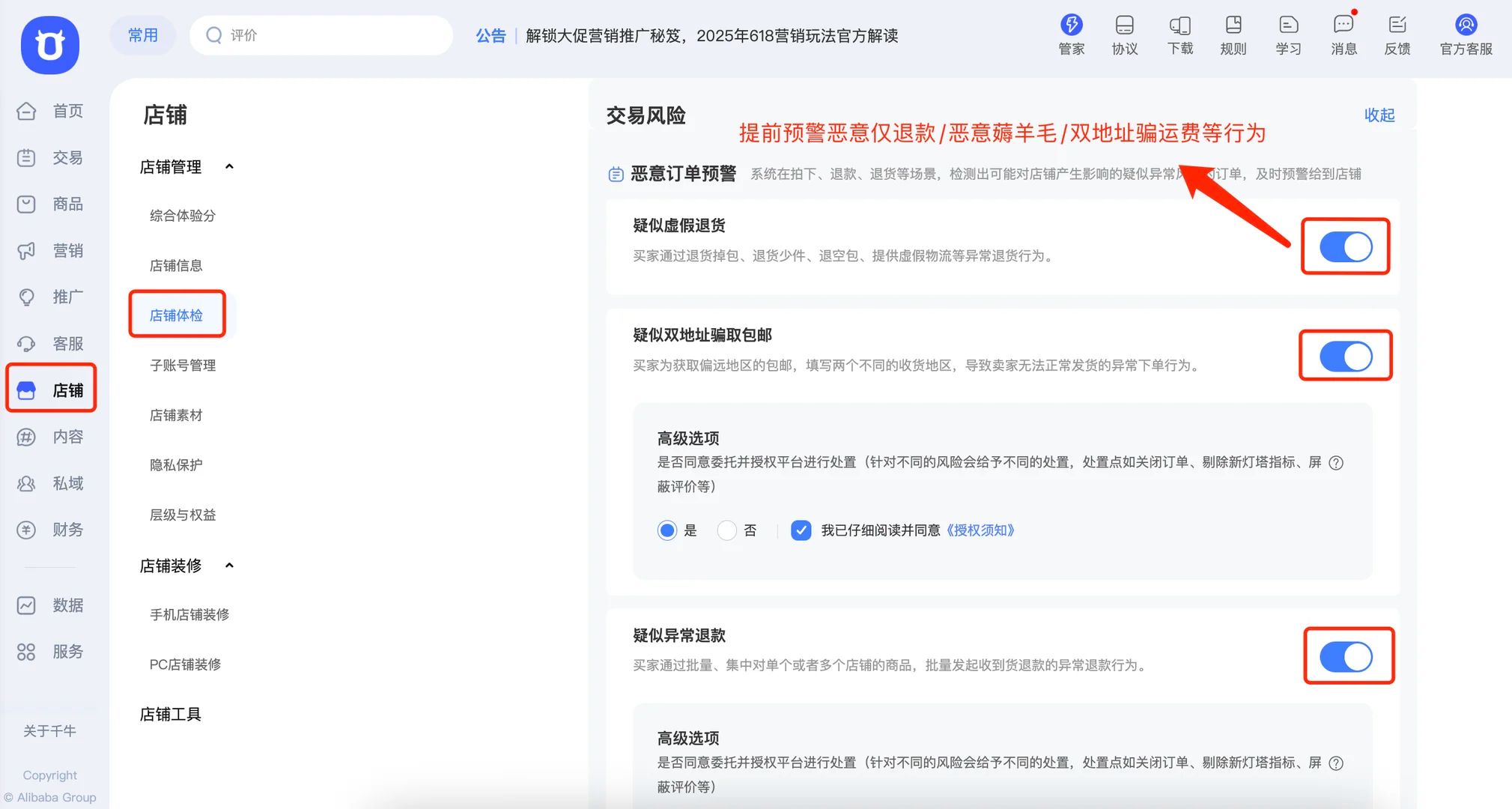
Task: Open the 规则 rules icon
Action: pyautogui.click(x=1233, y=26)
